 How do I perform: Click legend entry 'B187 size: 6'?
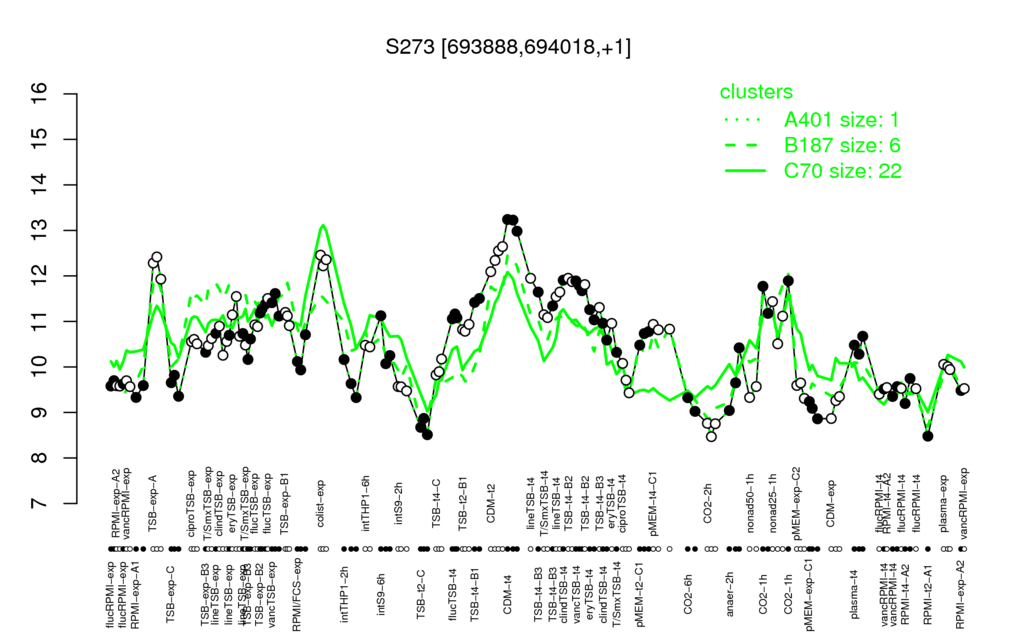tap(842, 145)
